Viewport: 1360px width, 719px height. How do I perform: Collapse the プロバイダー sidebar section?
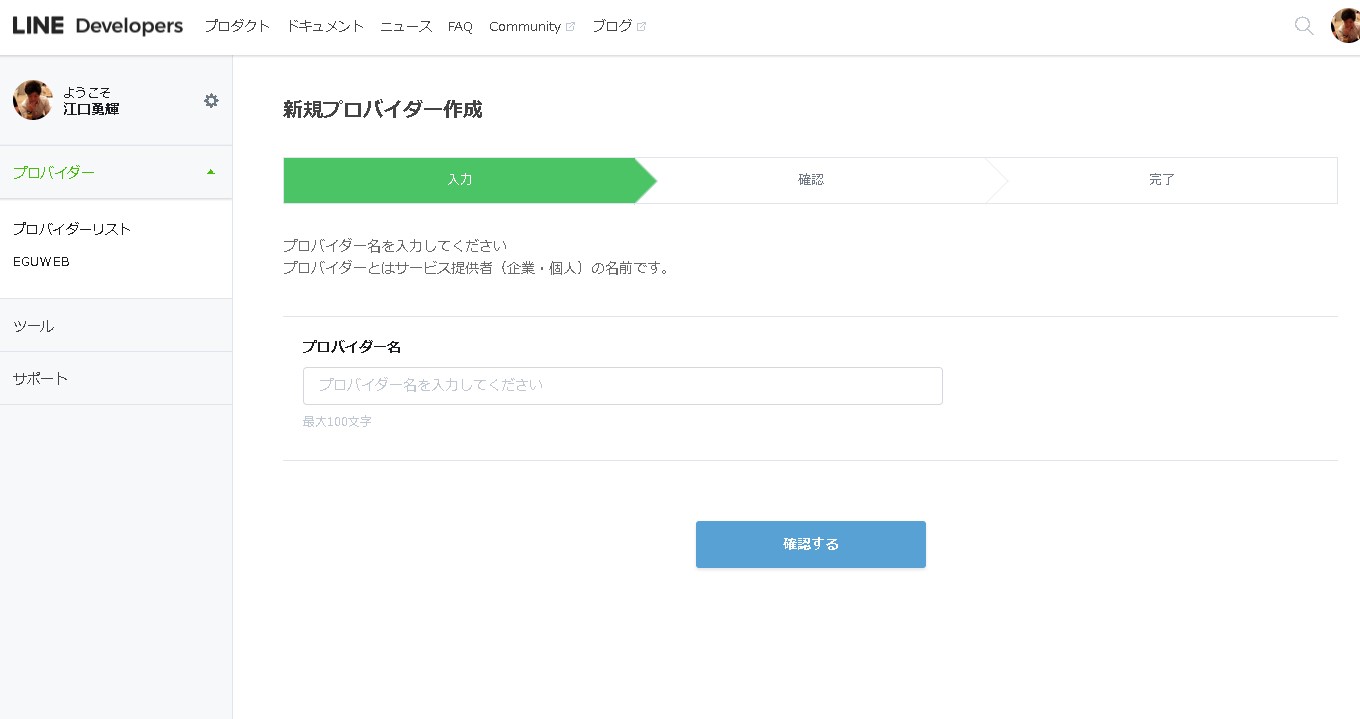pyautogui.click(x=210, y=171)
